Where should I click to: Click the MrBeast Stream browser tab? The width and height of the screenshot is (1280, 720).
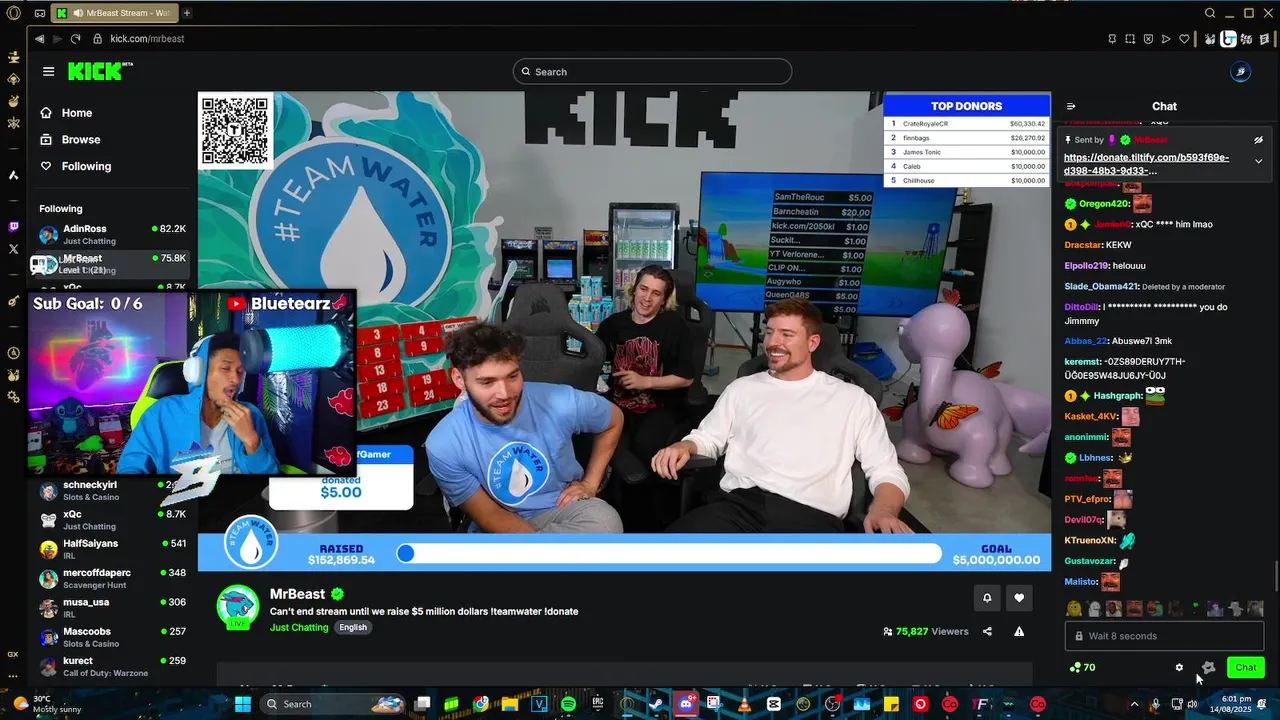pyautogui.click(x=115, y=13)
